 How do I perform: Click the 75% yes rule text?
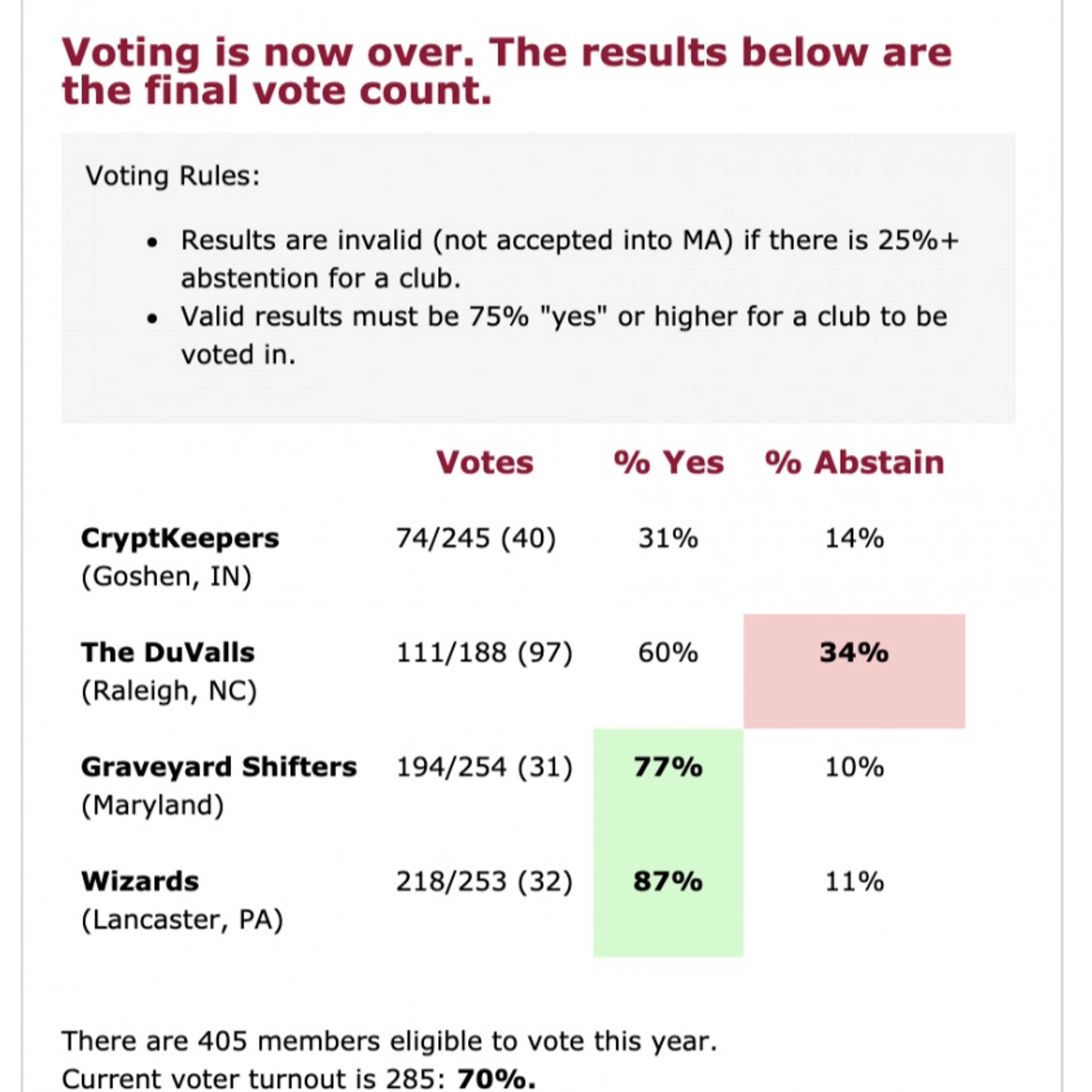click(563, 335)
